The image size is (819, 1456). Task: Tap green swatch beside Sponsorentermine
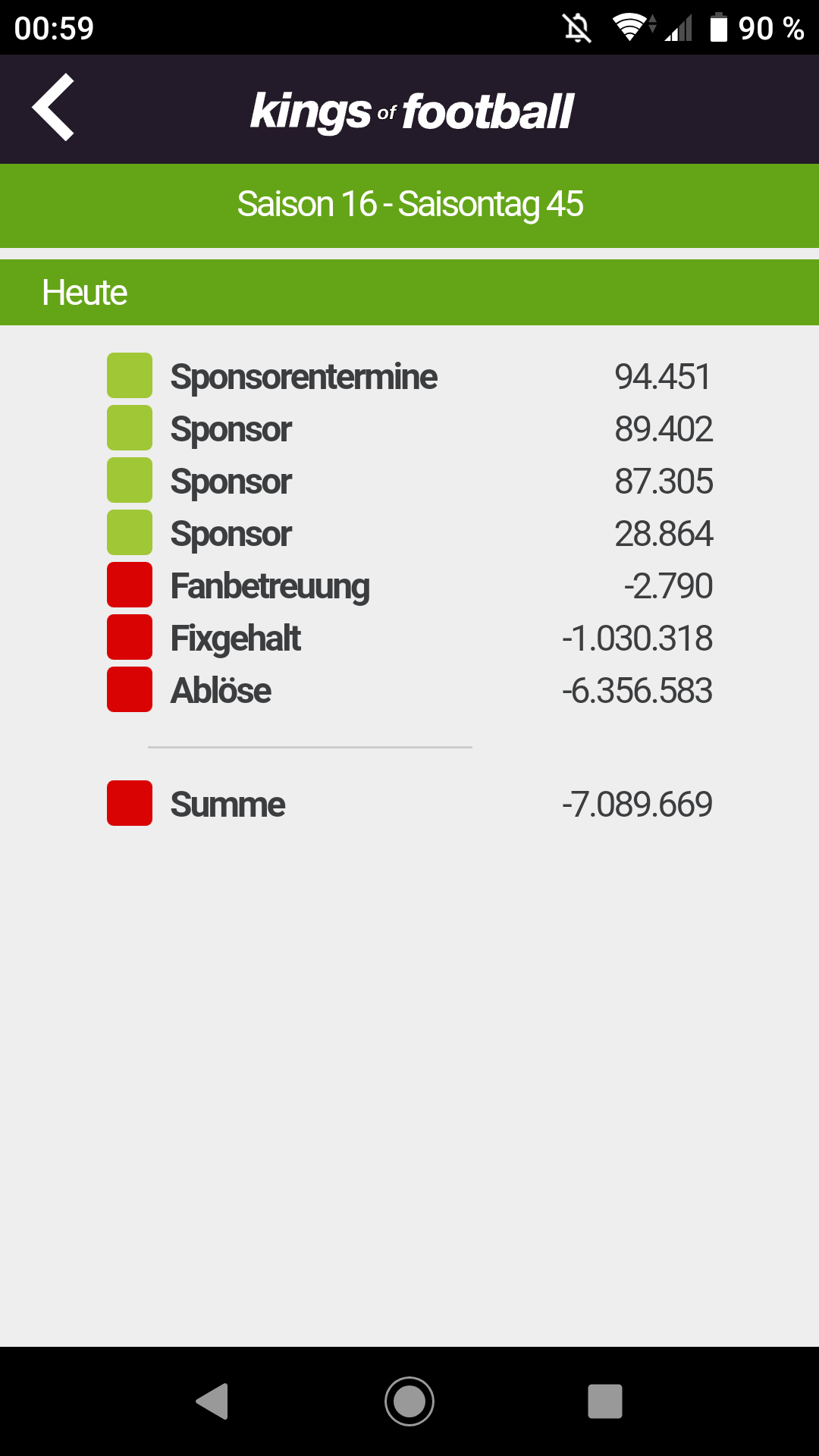click(x=130, y=375)
